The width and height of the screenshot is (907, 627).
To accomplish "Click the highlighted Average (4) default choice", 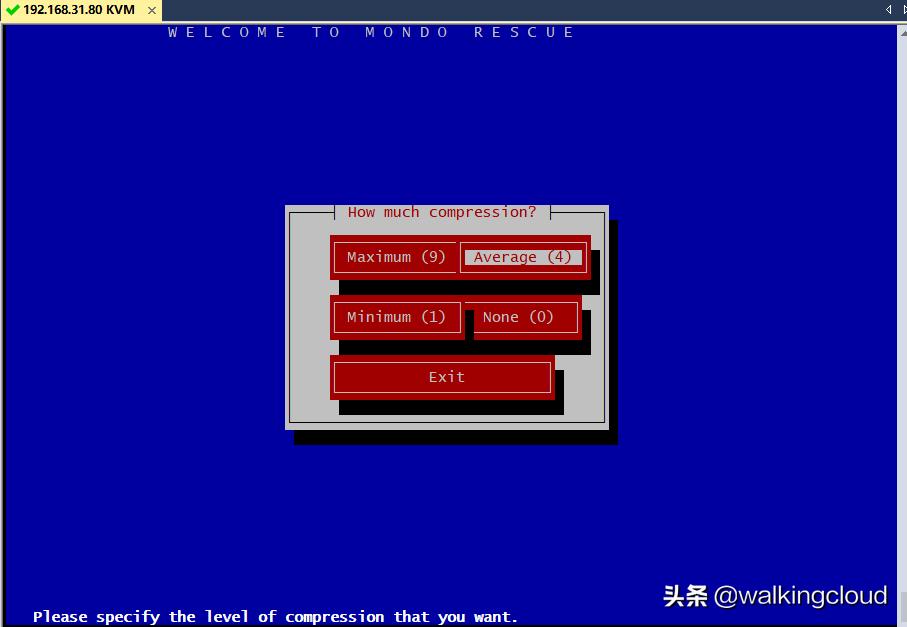I will click(522, 257).
